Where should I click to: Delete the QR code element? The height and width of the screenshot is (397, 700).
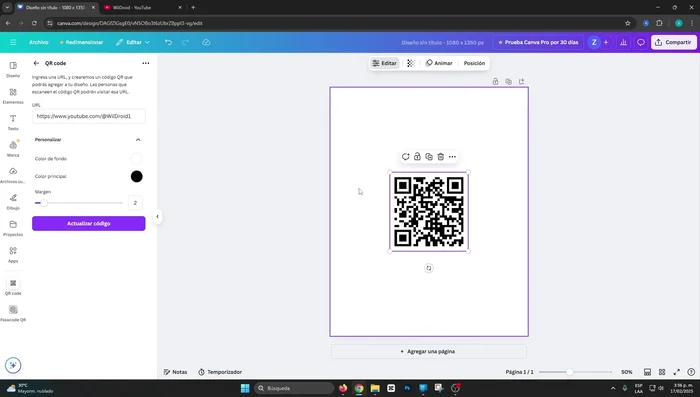point(441,156)
